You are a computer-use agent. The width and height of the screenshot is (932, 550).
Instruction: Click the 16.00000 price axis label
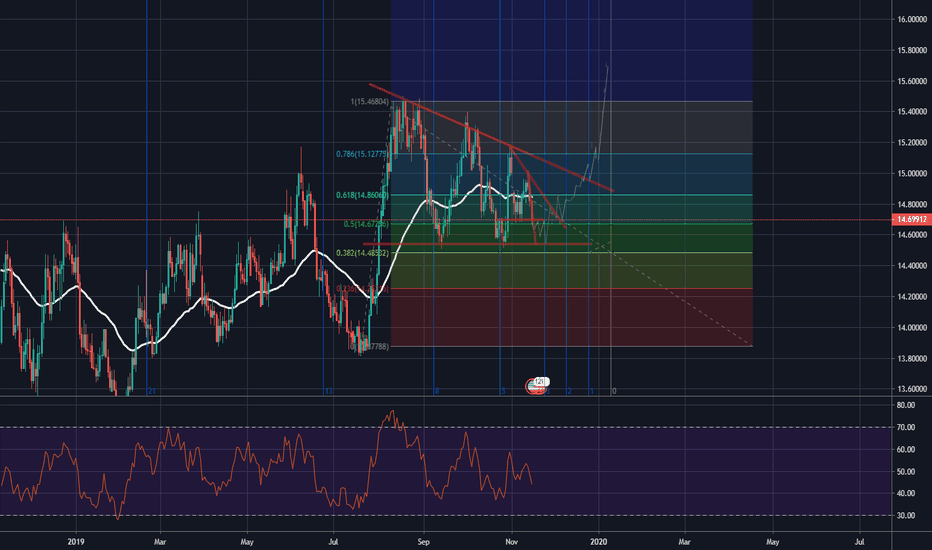pos(908,19)
